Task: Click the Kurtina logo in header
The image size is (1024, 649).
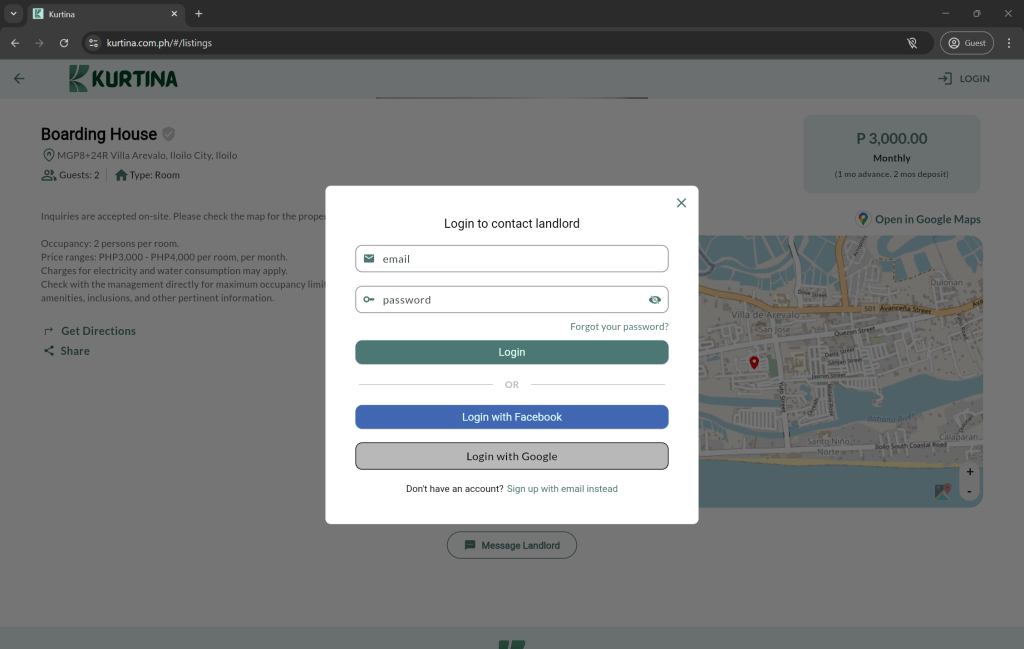Action: [x=123, y=79]
